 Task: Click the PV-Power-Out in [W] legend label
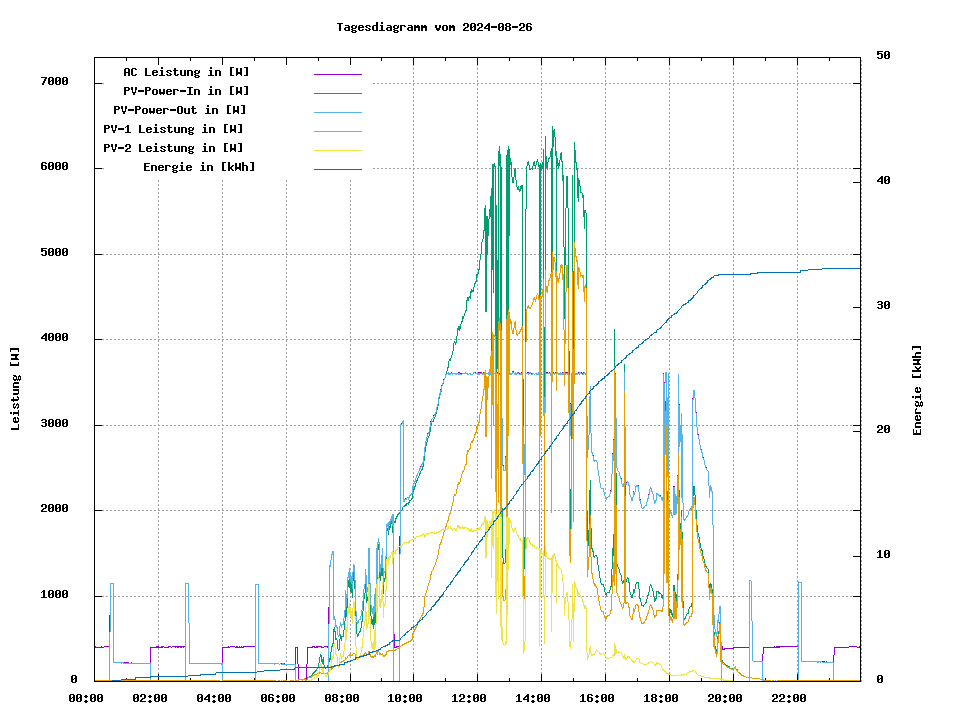point(181,110)
